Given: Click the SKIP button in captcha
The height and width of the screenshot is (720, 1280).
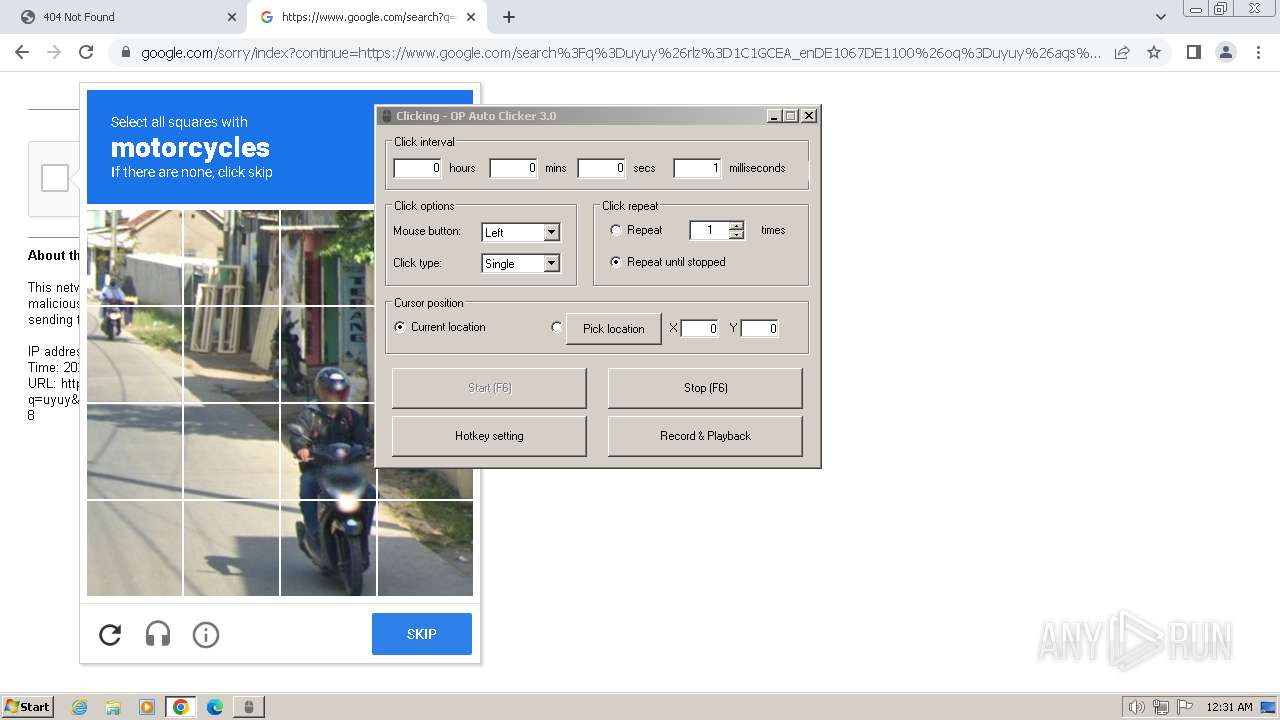Looking at the screenshot, I should [422, 634].
